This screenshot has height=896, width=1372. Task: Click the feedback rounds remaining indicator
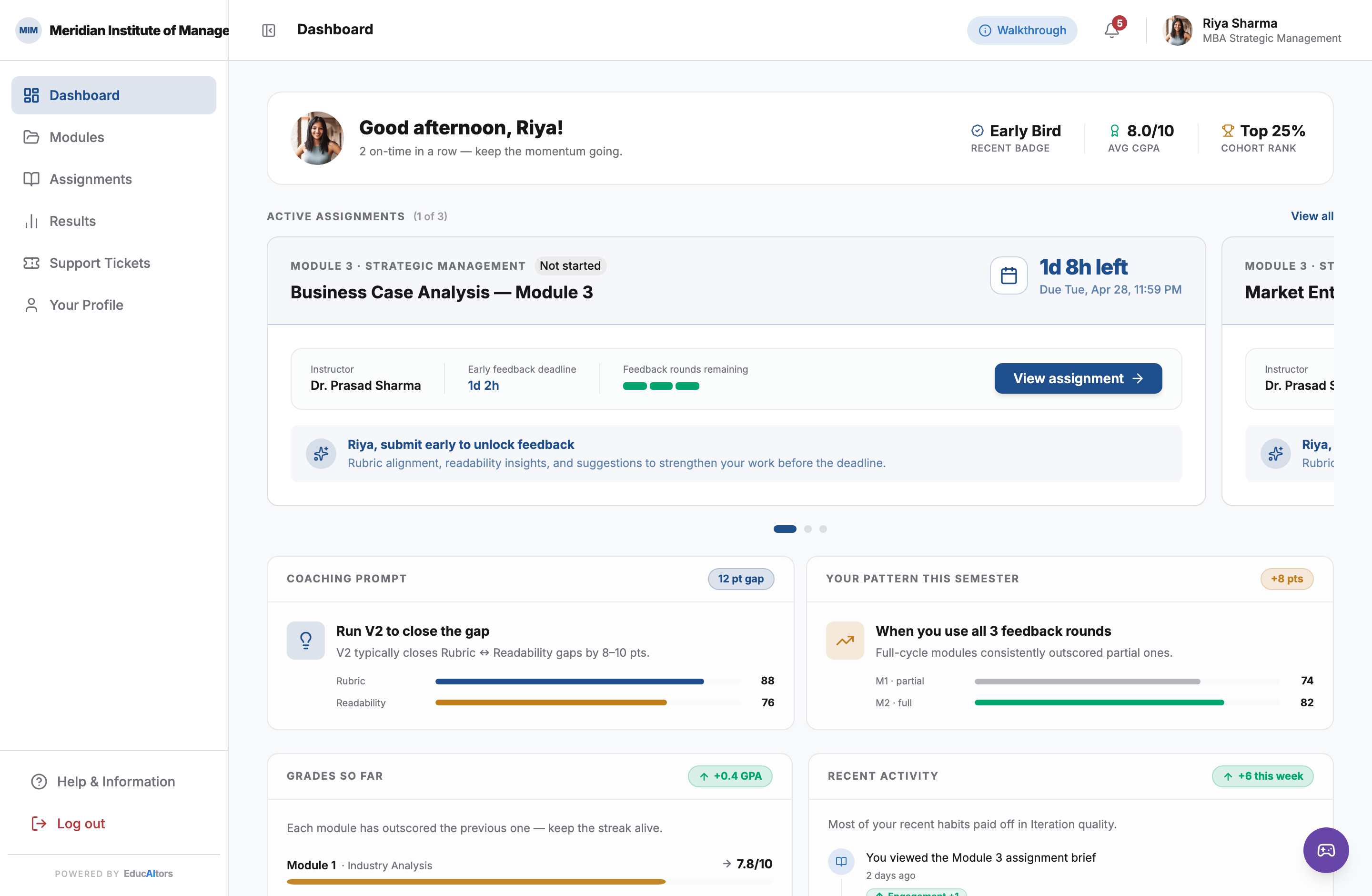click(x=661, y=387)
